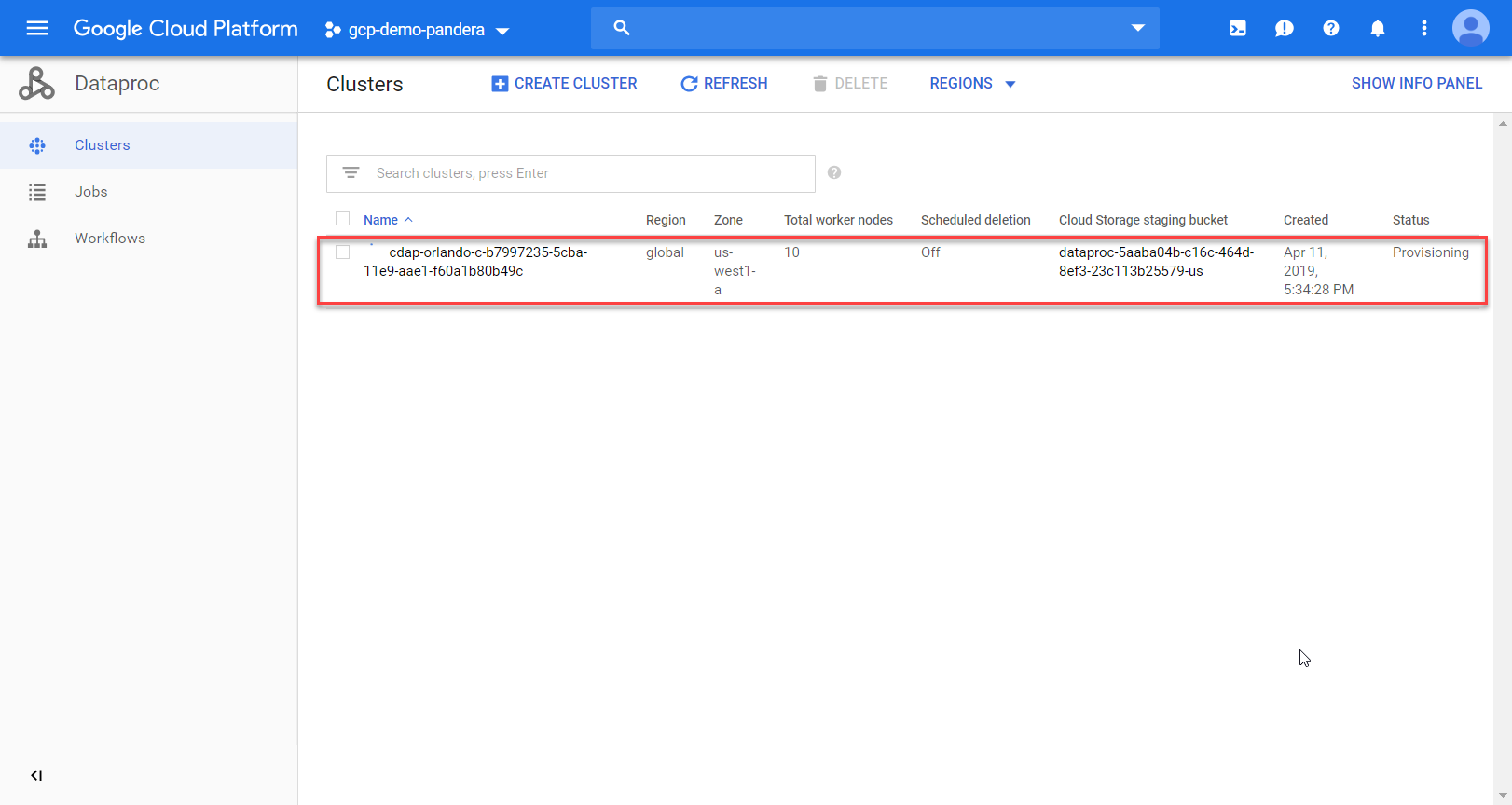
Task: Open the hamburger navigation menu
Action: [37, 28]
